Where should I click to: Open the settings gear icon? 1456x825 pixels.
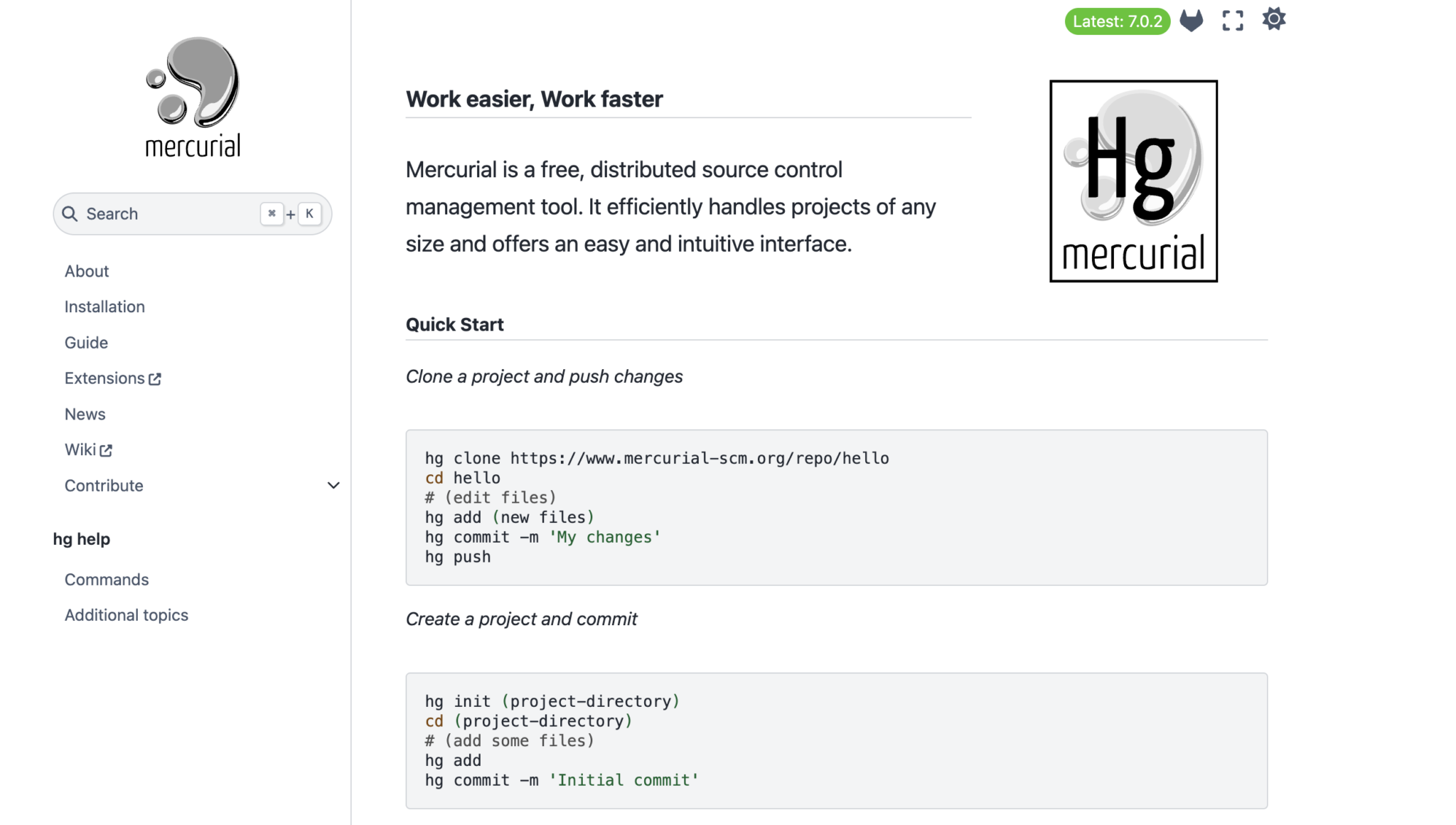[x=1273, y=19]
